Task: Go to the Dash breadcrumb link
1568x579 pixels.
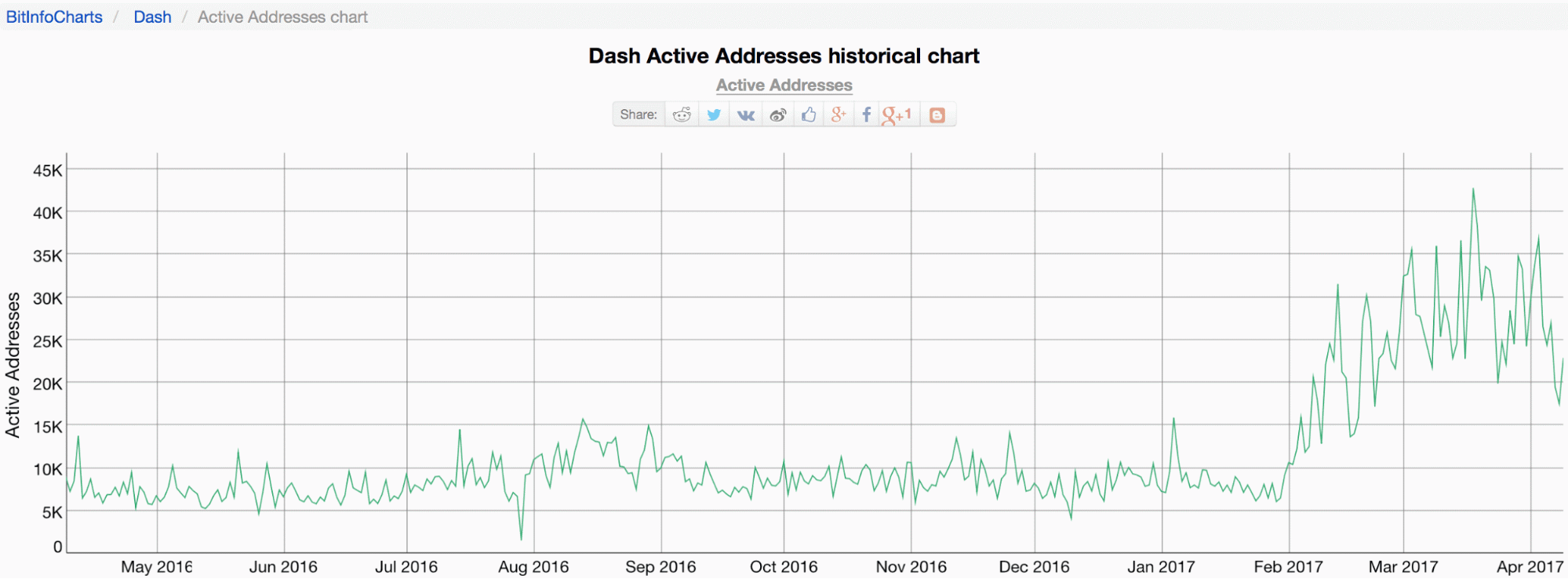Action: click(152, 17)
